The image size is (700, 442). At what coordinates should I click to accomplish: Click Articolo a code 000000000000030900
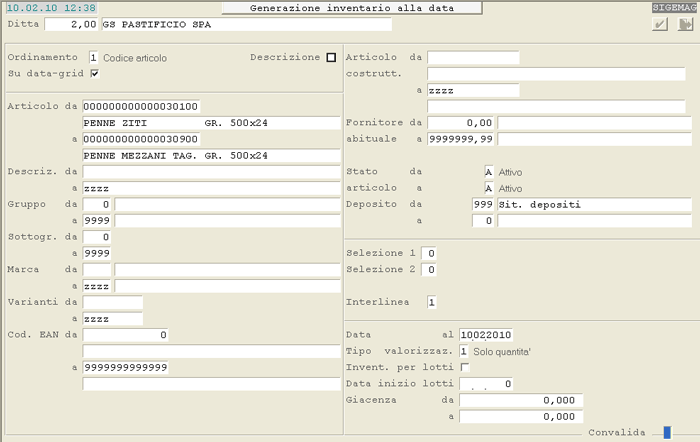[141, 139]
